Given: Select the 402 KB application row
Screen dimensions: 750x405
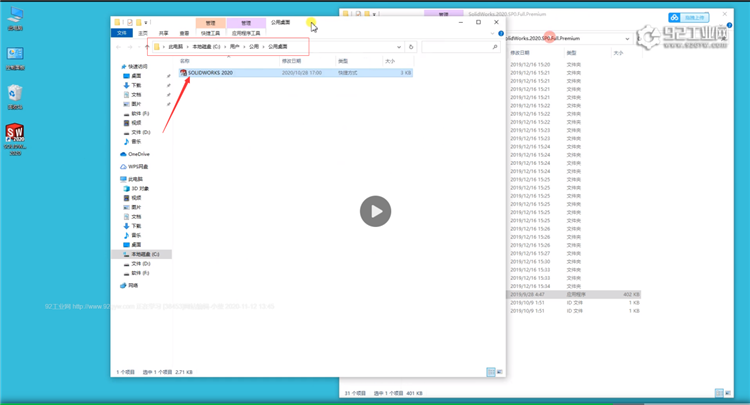Looking at the screenshot, I should coord(574,295).
